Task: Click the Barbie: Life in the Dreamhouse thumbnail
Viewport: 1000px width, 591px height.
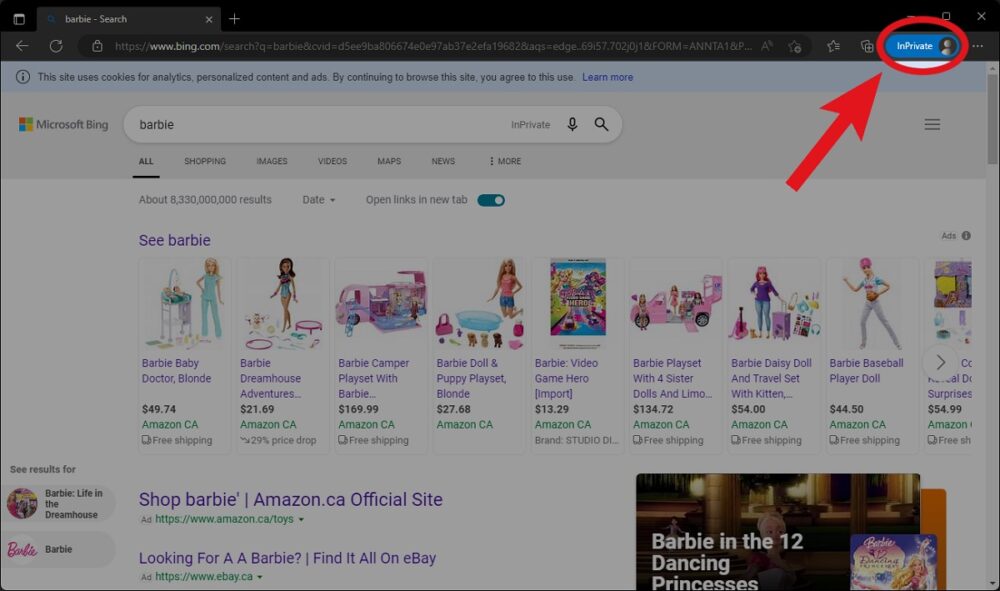Action: (22, 502)
